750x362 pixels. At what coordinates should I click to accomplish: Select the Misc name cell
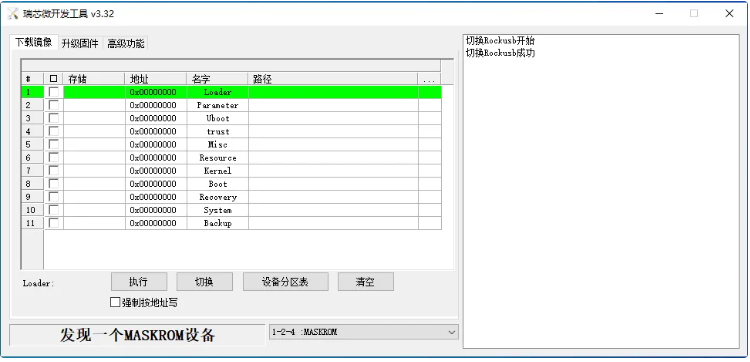point(218,144)
